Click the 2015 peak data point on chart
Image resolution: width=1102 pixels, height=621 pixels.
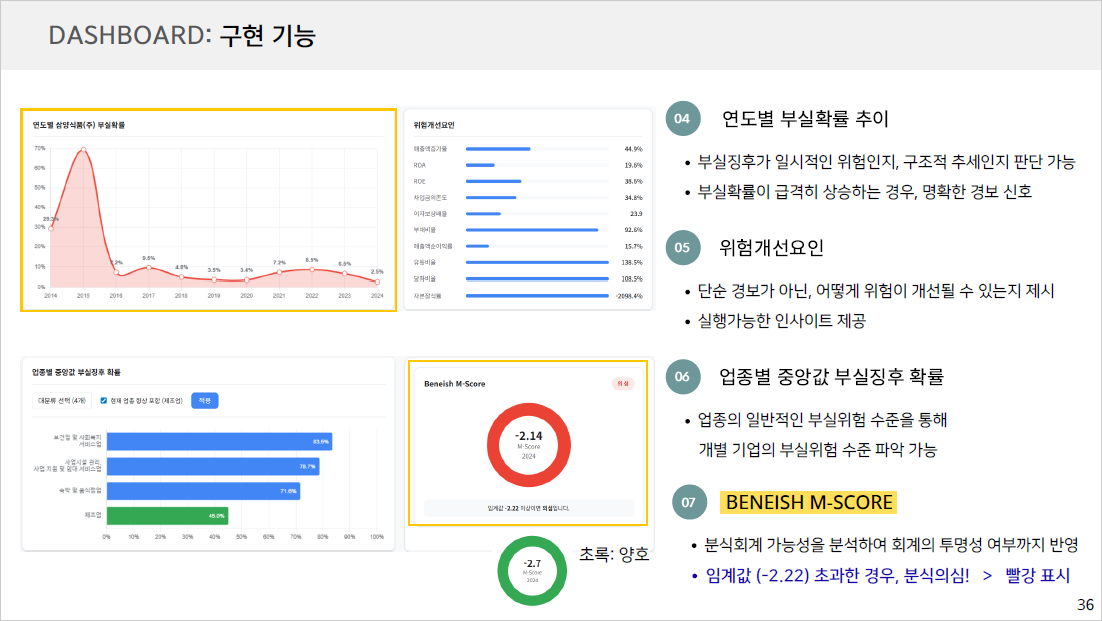pos(83,150)
